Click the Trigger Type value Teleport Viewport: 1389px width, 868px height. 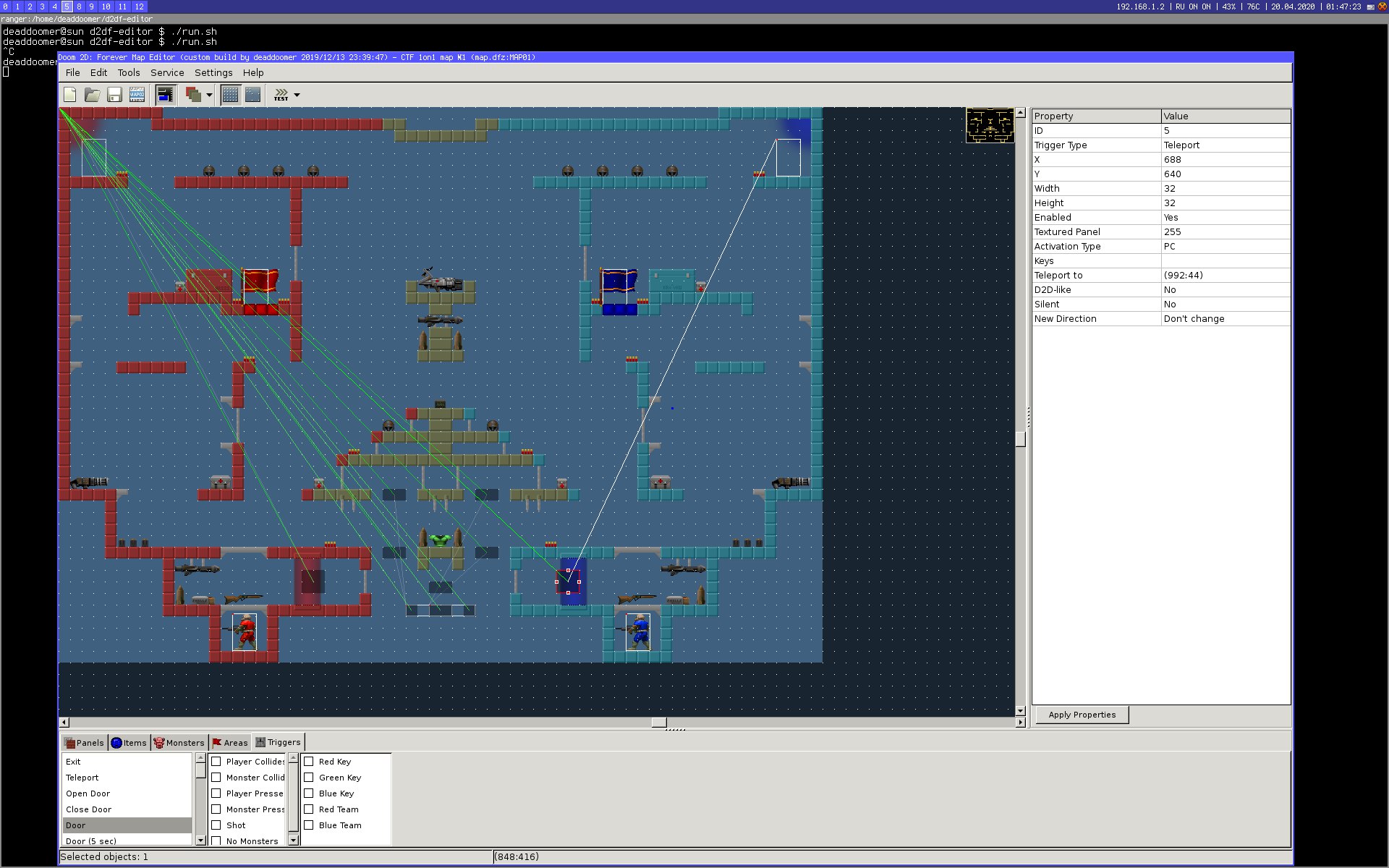[x=1226, y=145]
